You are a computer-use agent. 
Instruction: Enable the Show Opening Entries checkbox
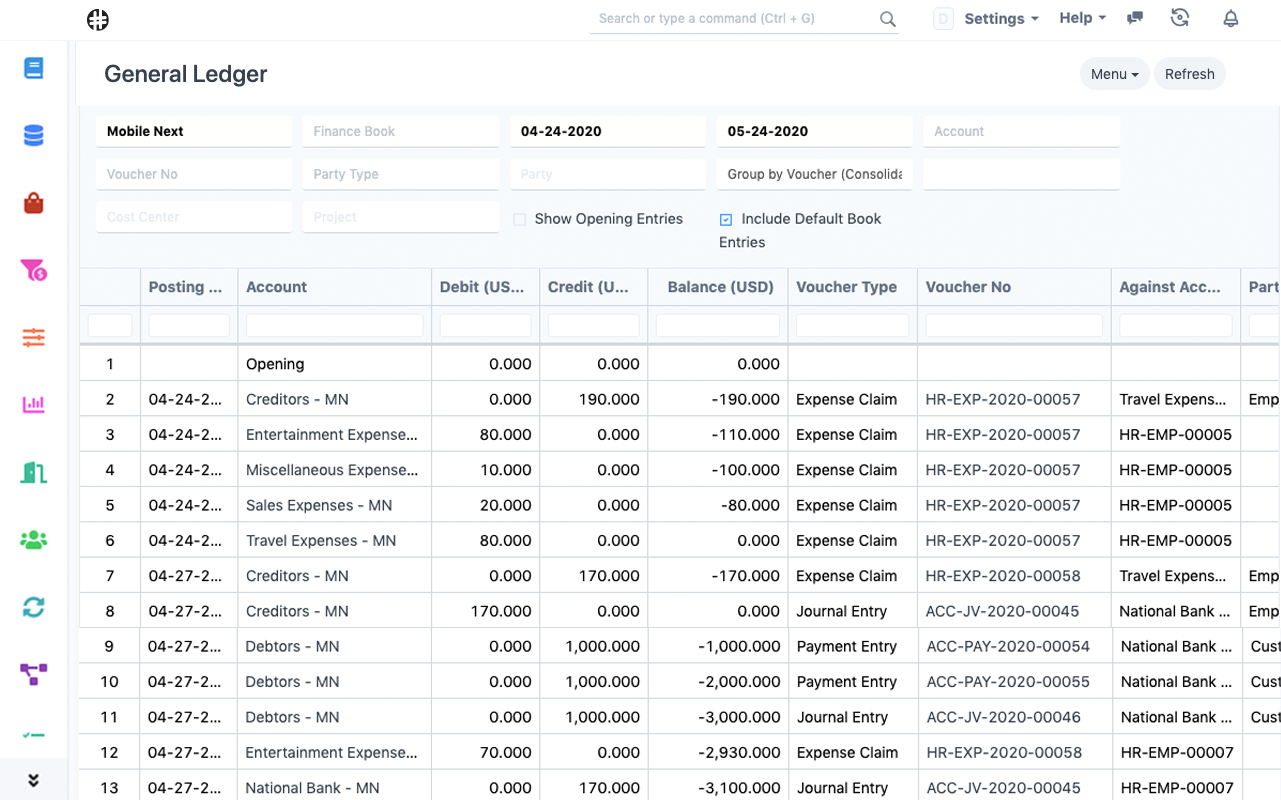point(520,220)
